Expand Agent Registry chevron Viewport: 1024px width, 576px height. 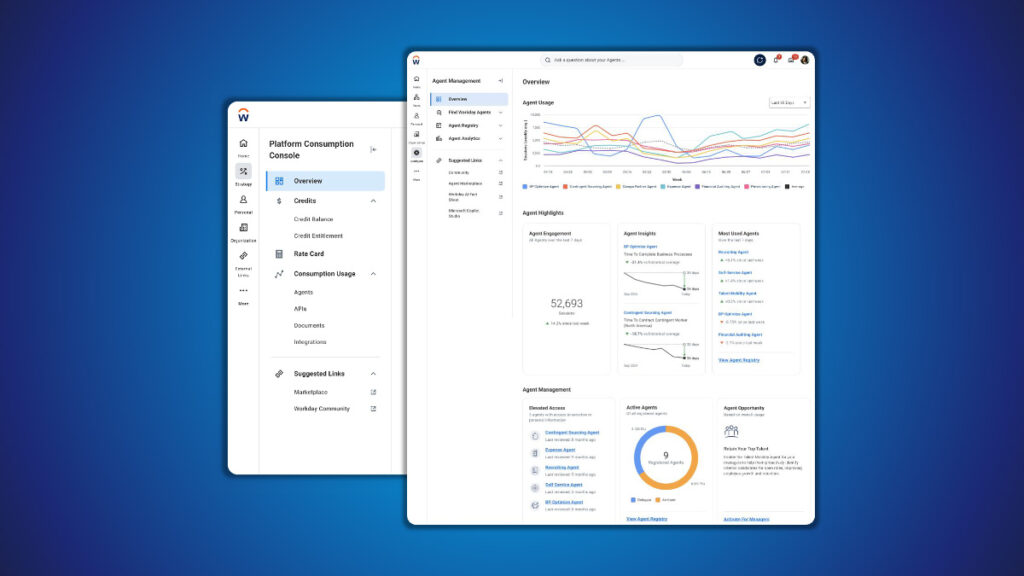coord(501,125)
